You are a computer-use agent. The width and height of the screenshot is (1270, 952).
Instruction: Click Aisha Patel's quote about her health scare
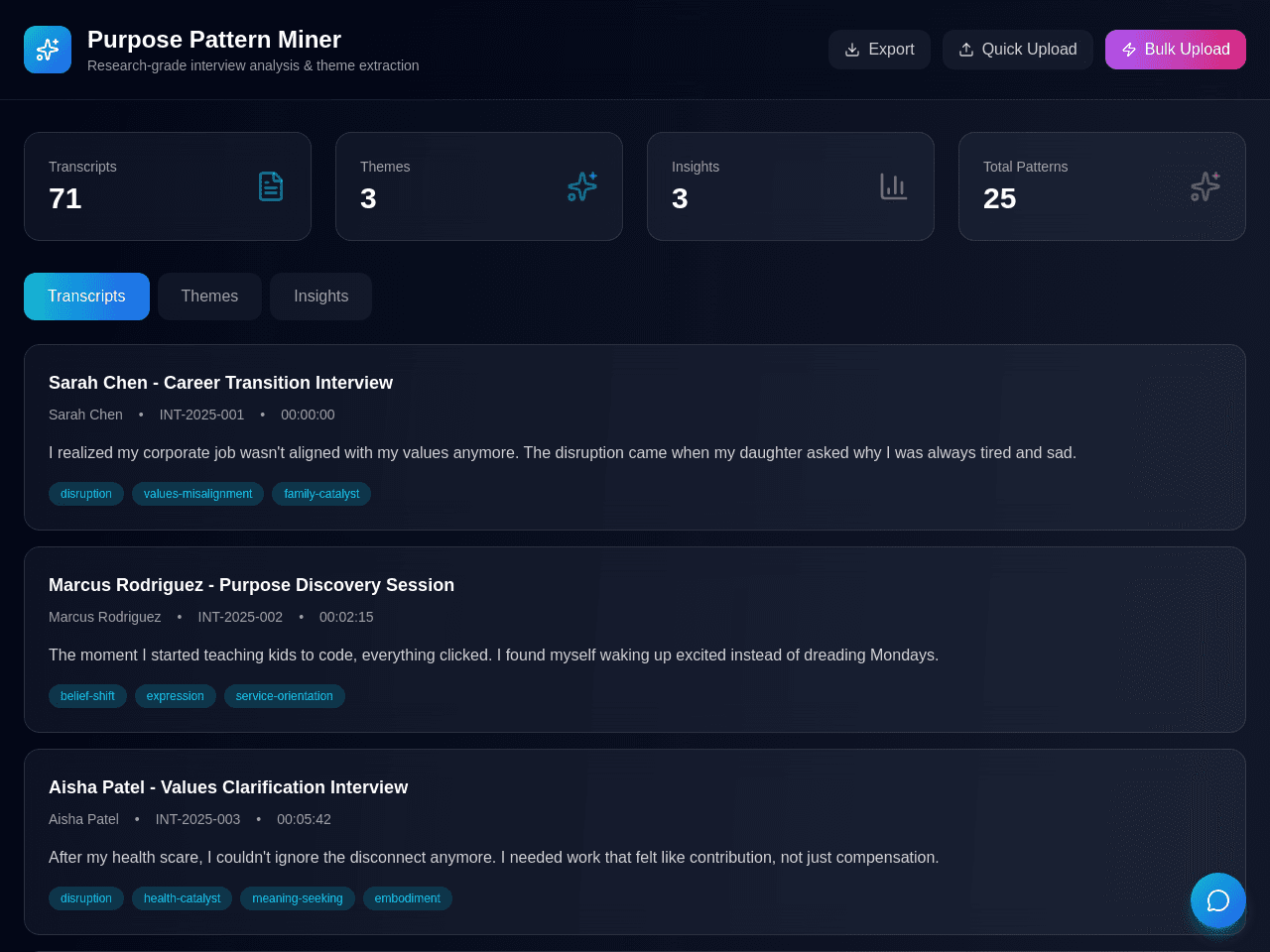(x=493, y=857)
